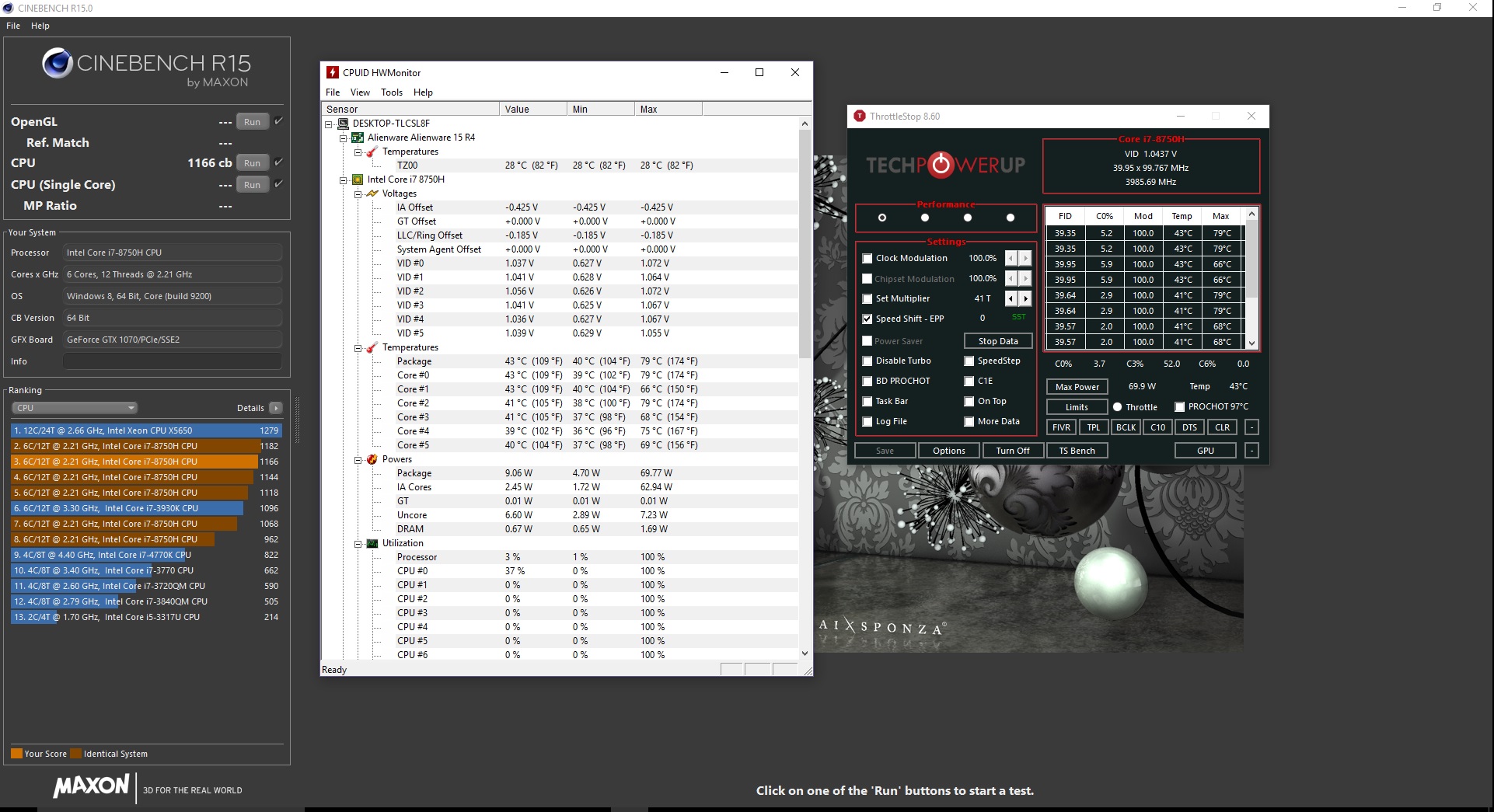Open the FIVR settings window

[x=1061, y=427]
